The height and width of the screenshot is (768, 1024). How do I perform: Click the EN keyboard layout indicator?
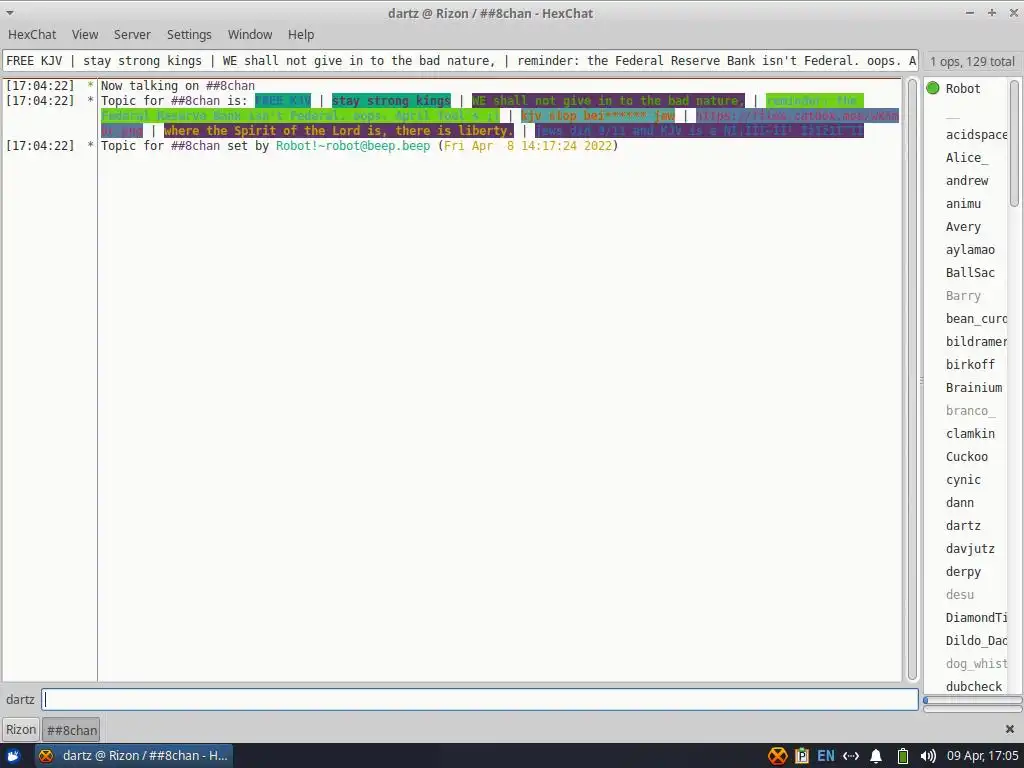click(x=825, y=756)
